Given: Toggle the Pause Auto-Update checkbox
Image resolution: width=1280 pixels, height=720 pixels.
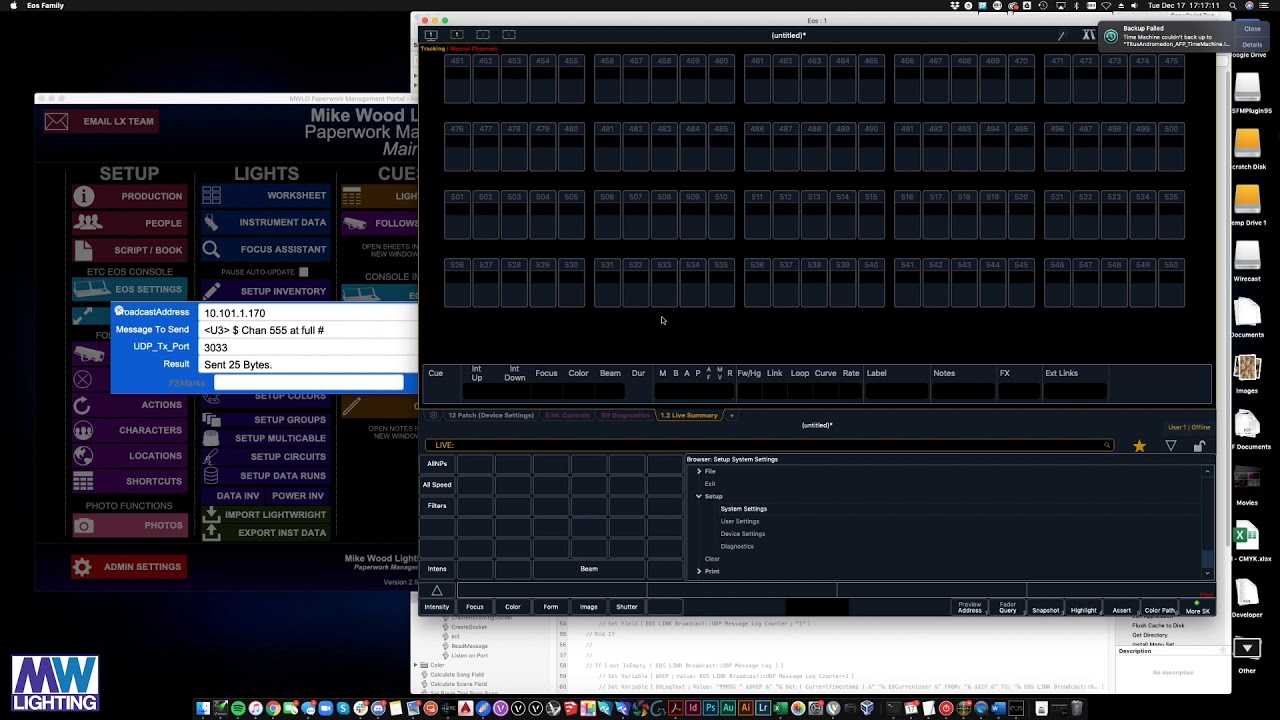Looking at the screenshot, I should coord(303,272).
